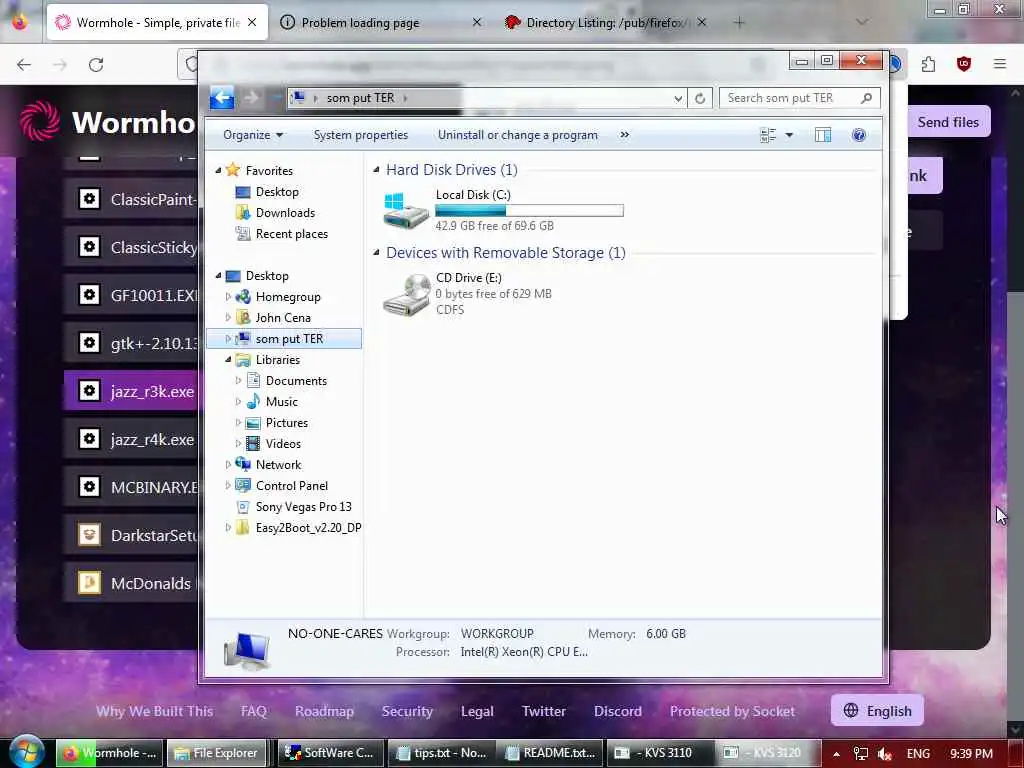Switch to the Wormhole browser tab
The width and height of the screenshot is (1024, 768).
click(157, 22)
